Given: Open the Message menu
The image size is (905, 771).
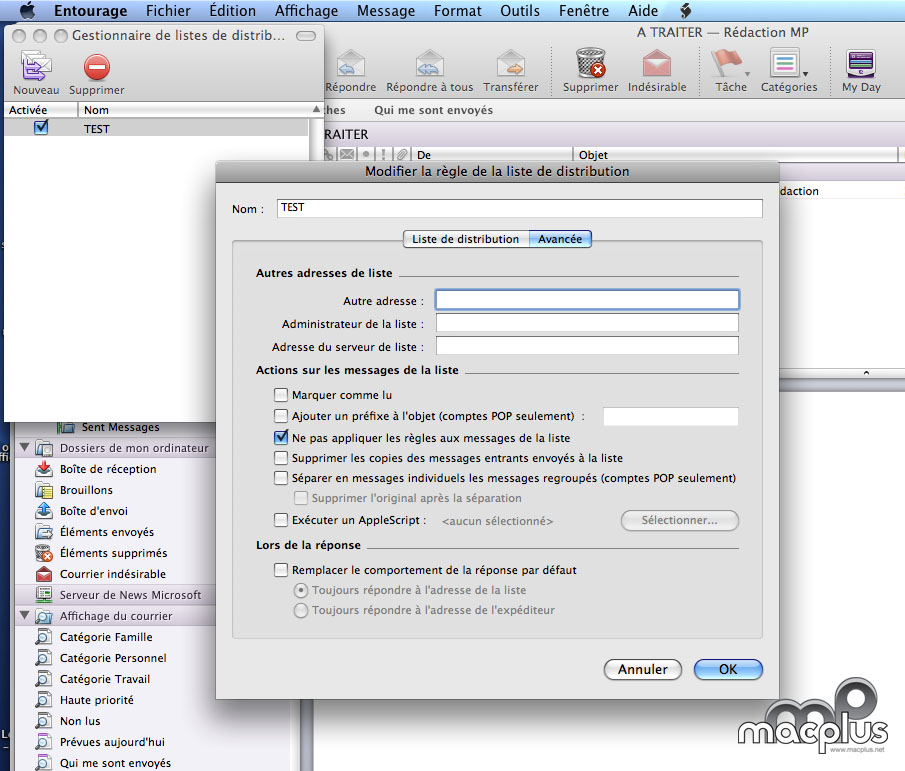Looking at the screenshot, I should [386, 10].
